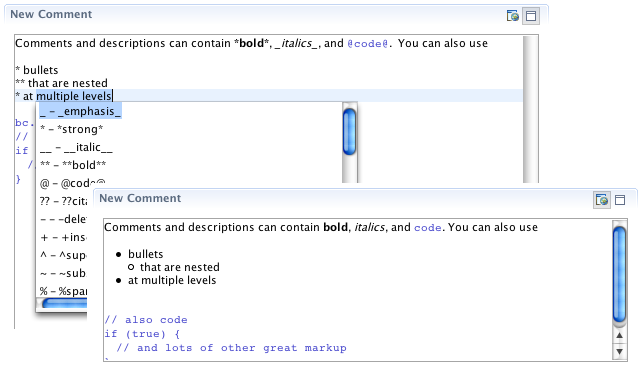Click "at multiple levels" bullet in the preview
Screen dimensions: 640x368
[172, 280]
